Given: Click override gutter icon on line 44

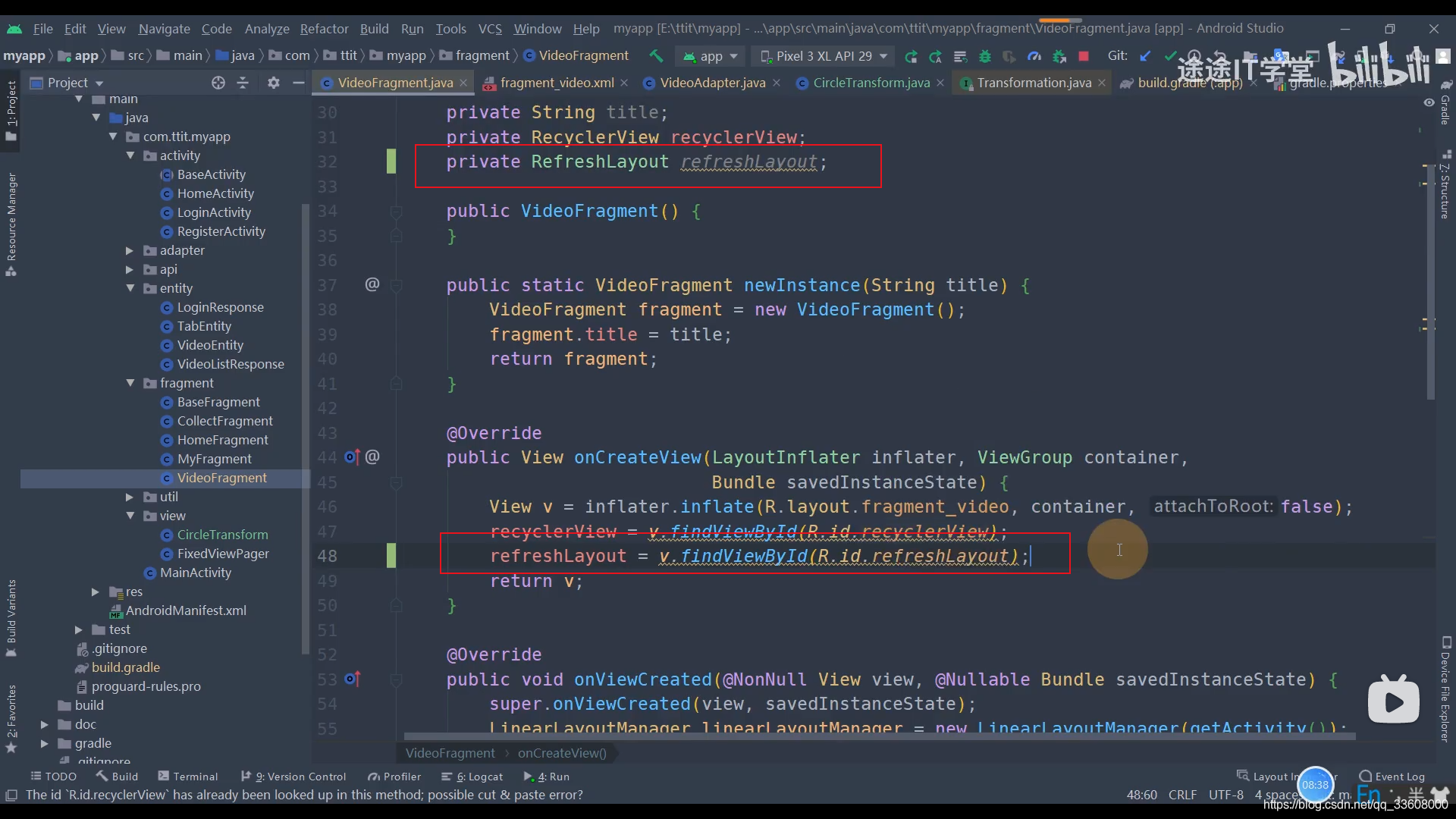Looking at the screenshot, I should click(x=352, y=457).
